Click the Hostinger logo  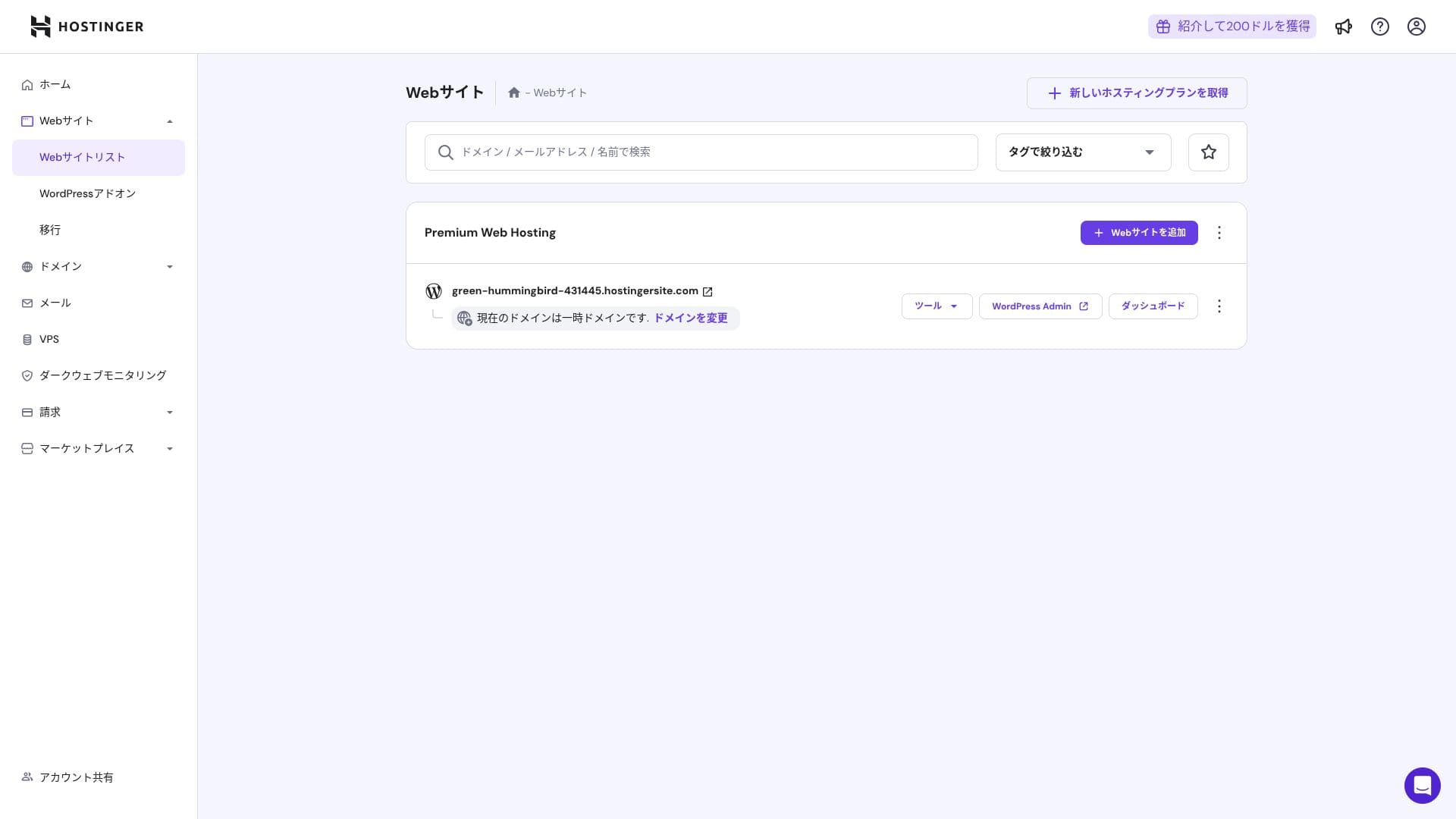coord(86,27)
